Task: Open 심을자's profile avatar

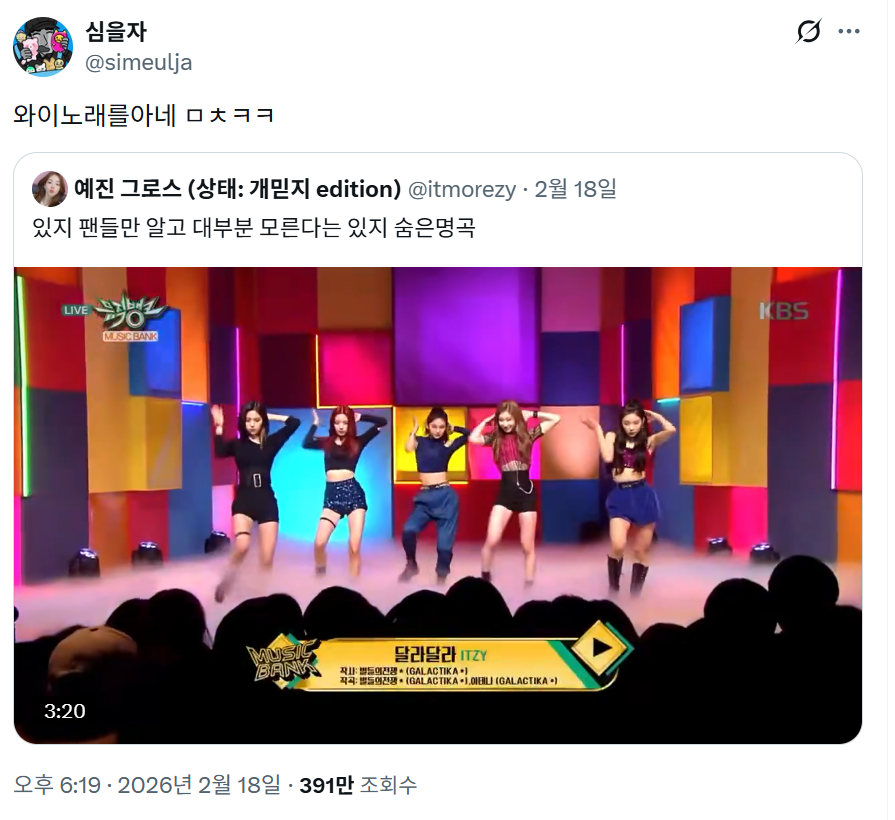Action: tap(43, 47)
